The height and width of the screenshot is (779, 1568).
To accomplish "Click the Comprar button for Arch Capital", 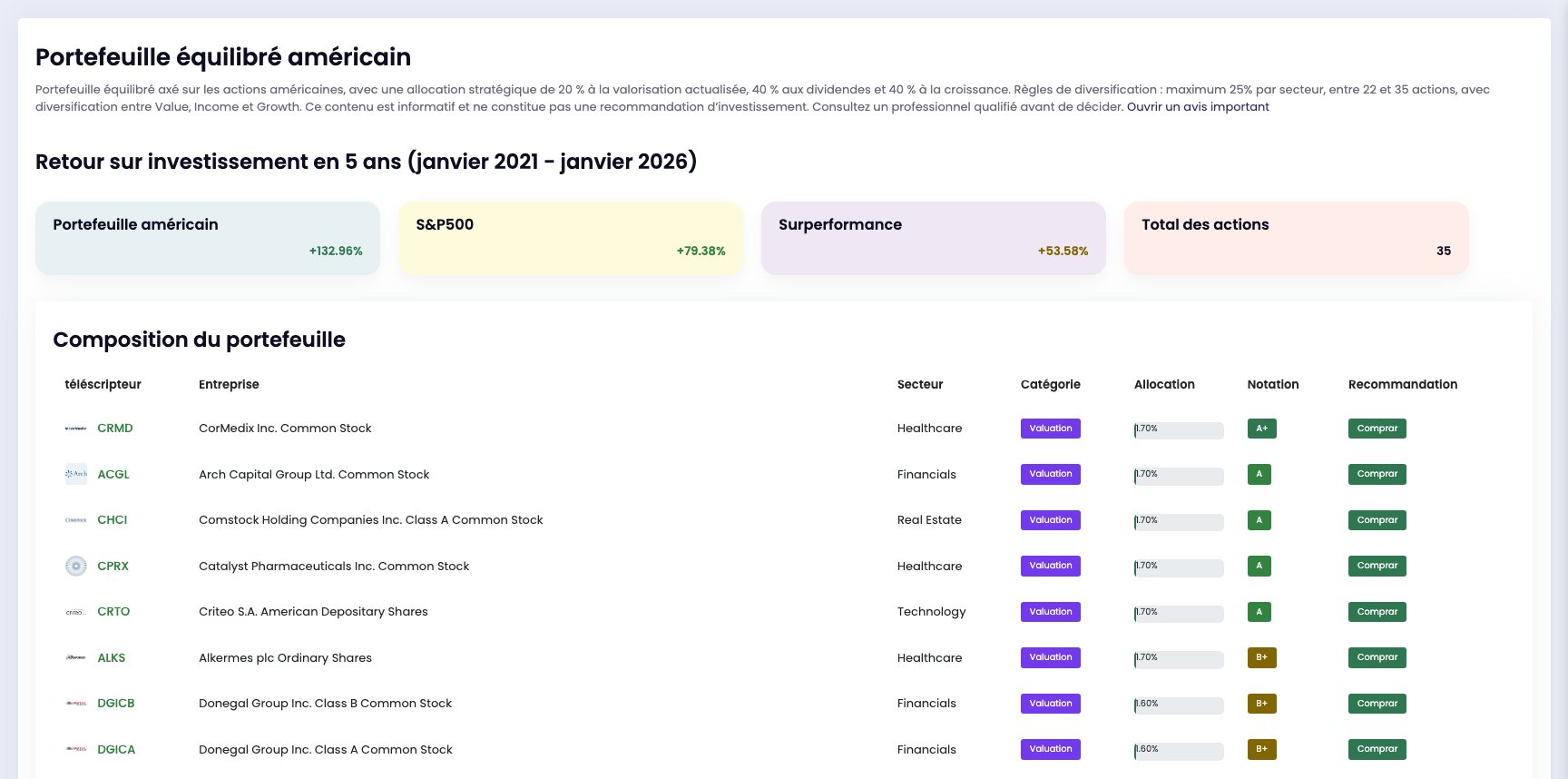I will (1377, 474).
